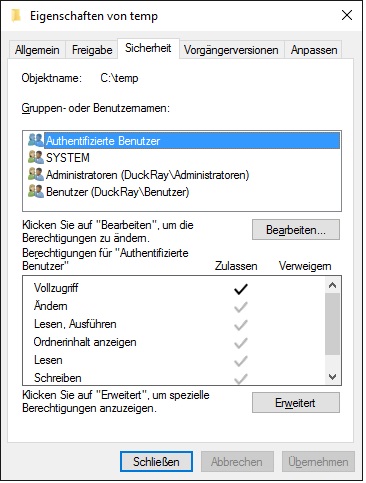Open the Anpassen tab
This screenshot has height=483, width=366.
(314, 50)
